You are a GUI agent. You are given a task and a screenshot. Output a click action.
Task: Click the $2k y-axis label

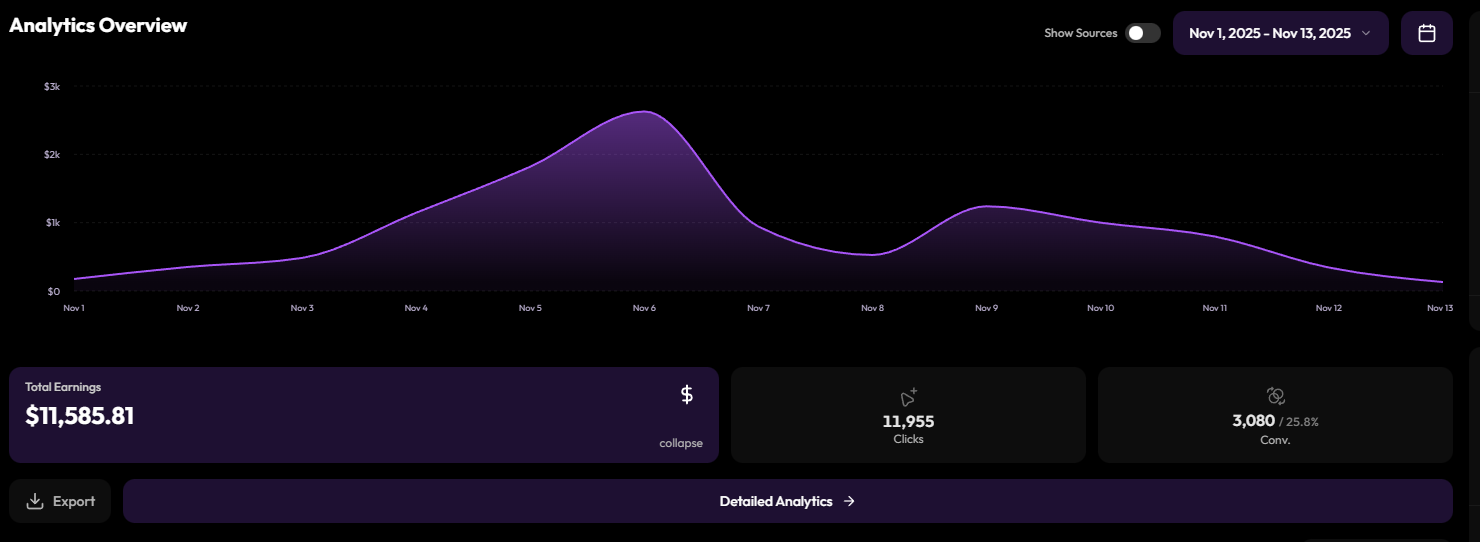(53, 154)
